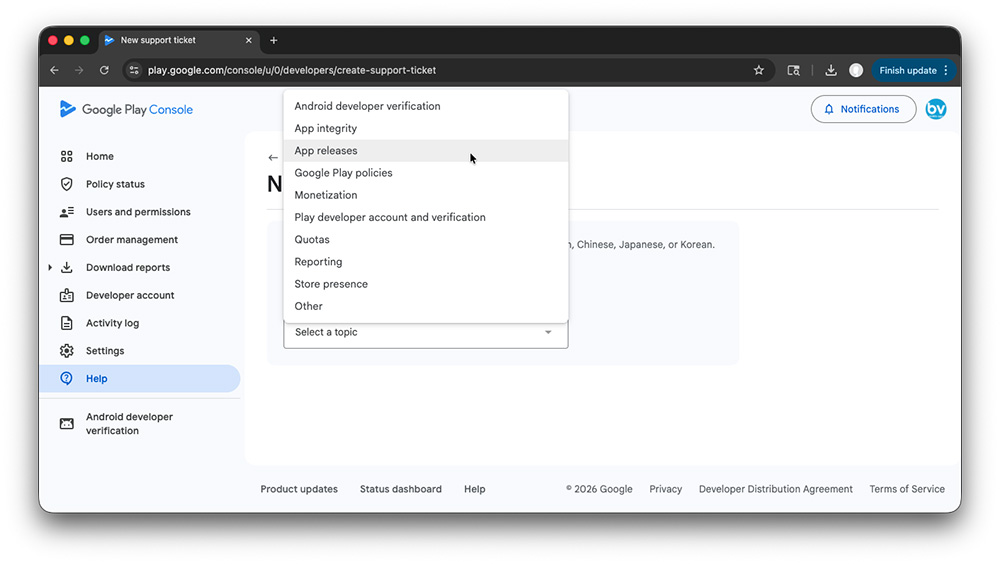Expand the Download reports tree arrow

(50, 267)
